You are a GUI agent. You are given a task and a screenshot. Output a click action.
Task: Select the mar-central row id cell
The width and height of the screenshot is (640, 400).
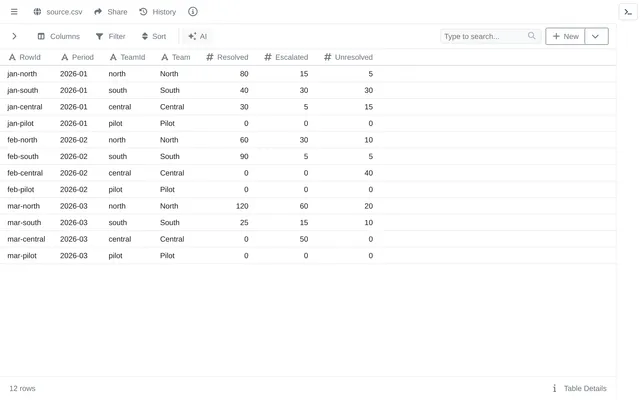point(26,239)
